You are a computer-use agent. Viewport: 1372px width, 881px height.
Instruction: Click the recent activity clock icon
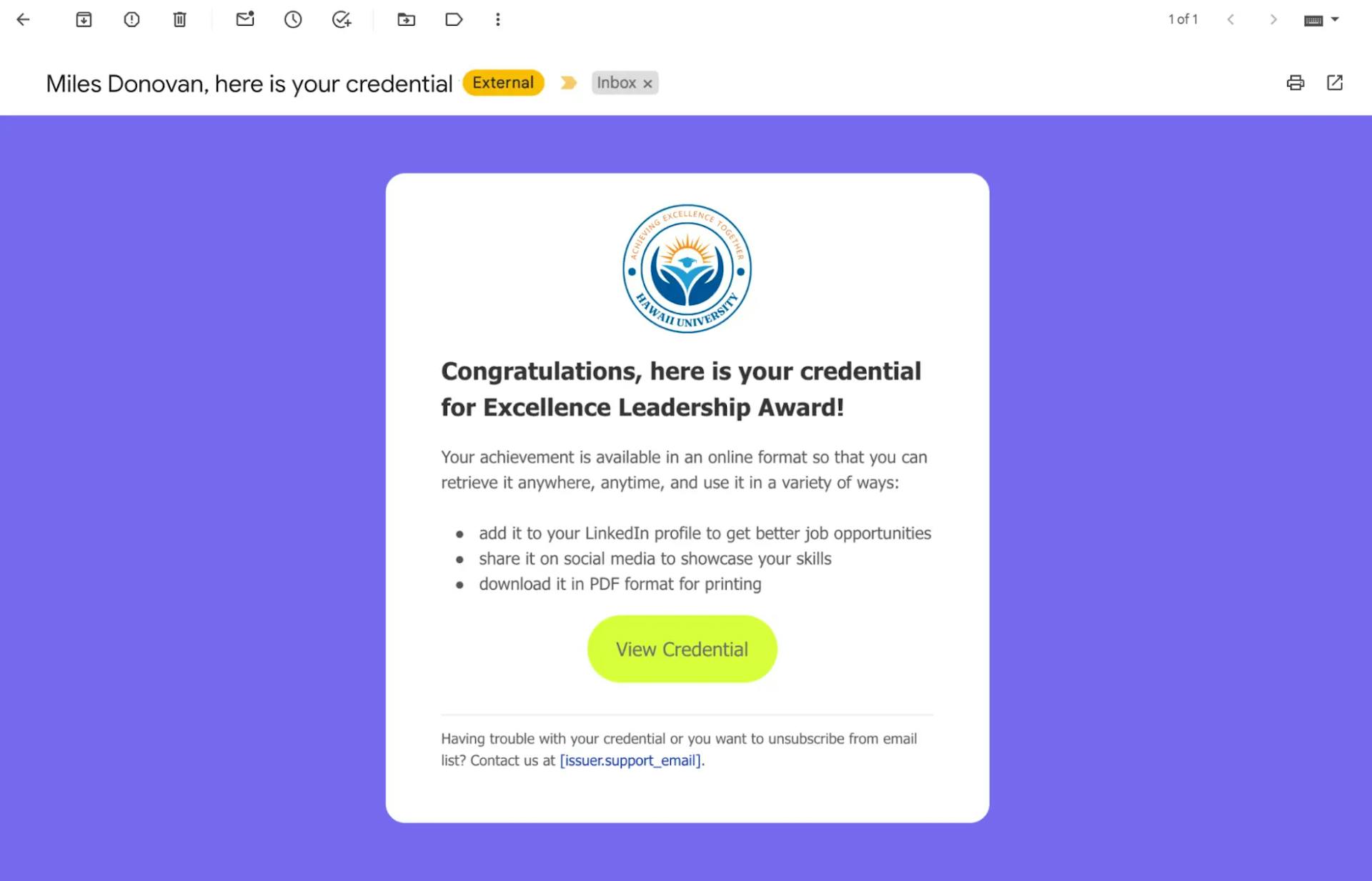pyautogui.click(x=294, y=20)
